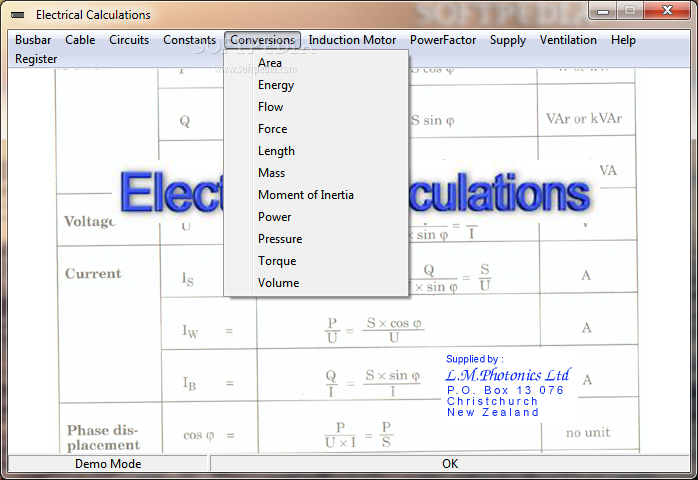This screenshot has width=698, height=480.
Task: Choose Flow from Conversions menu
Action: click(316, 107)
